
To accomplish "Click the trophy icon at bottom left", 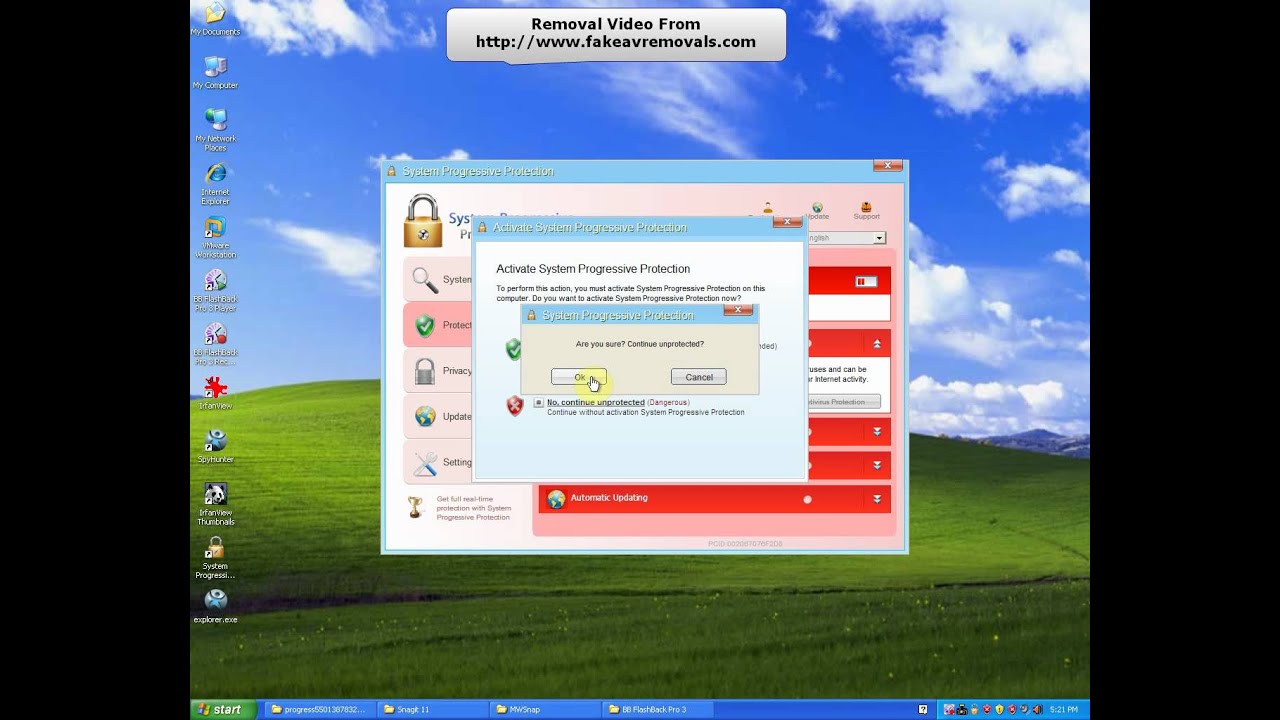I will tap(415, 507).
